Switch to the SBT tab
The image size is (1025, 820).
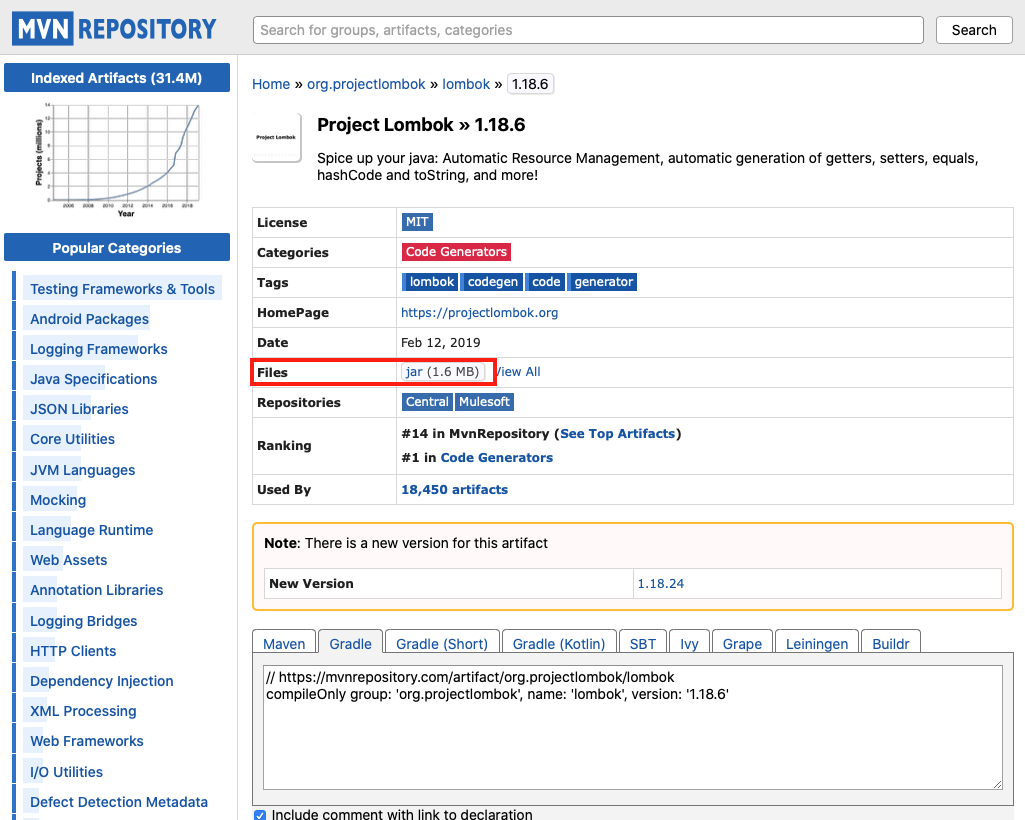click(x=643, y=643)
